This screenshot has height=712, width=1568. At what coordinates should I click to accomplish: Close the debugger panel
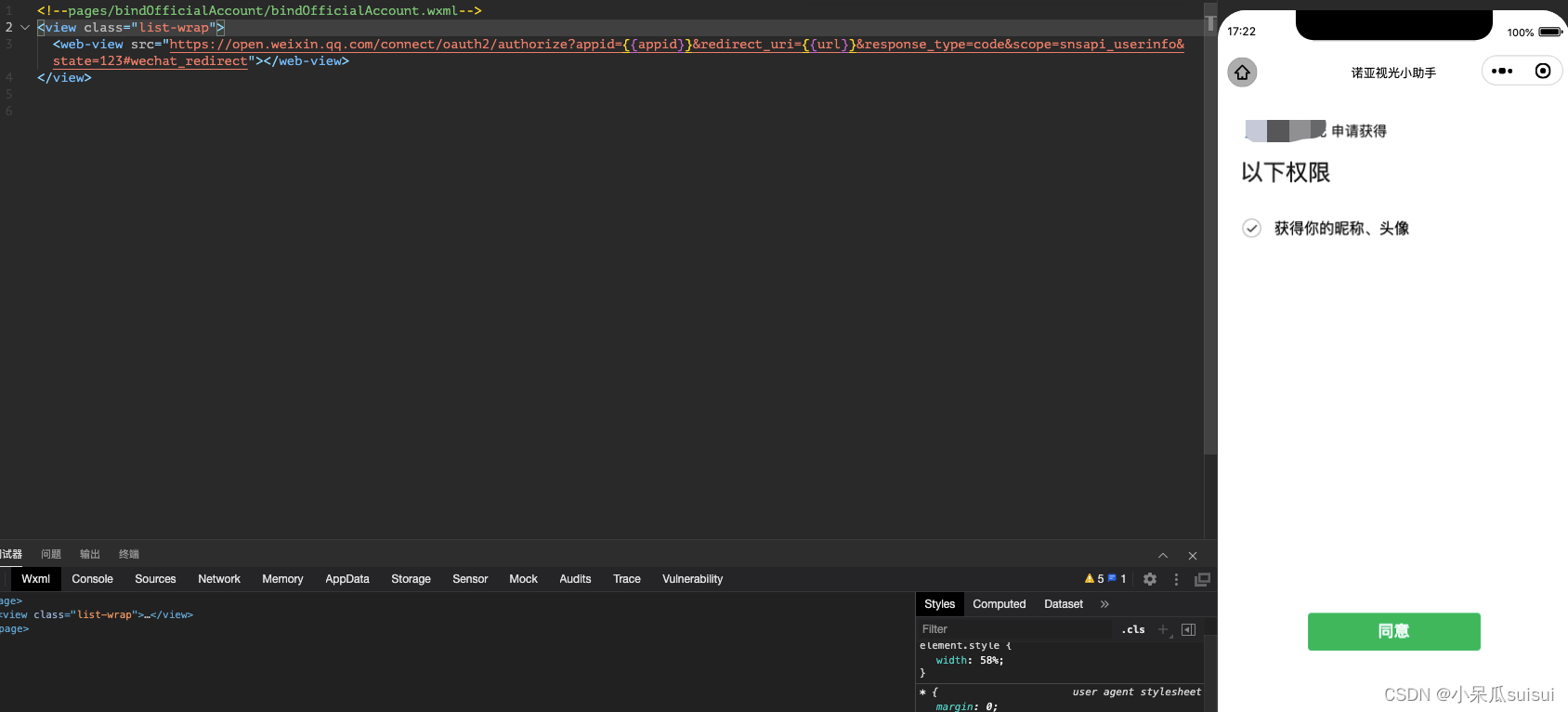point(1193,555)
